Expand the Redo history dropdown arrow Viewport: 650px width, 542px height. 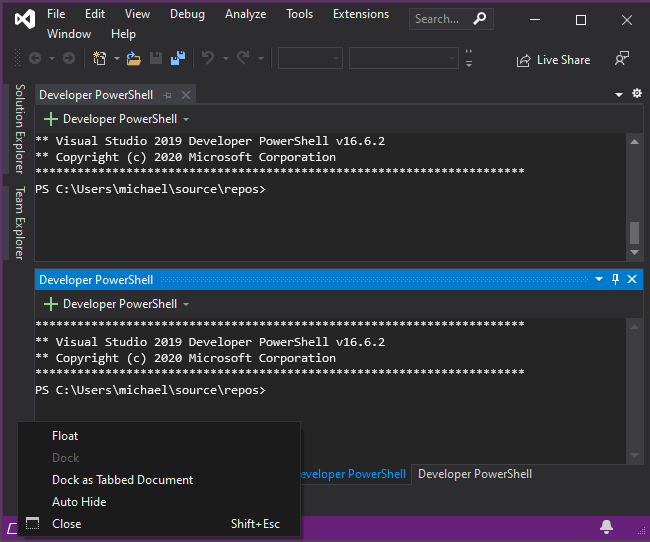click(261, 58)
